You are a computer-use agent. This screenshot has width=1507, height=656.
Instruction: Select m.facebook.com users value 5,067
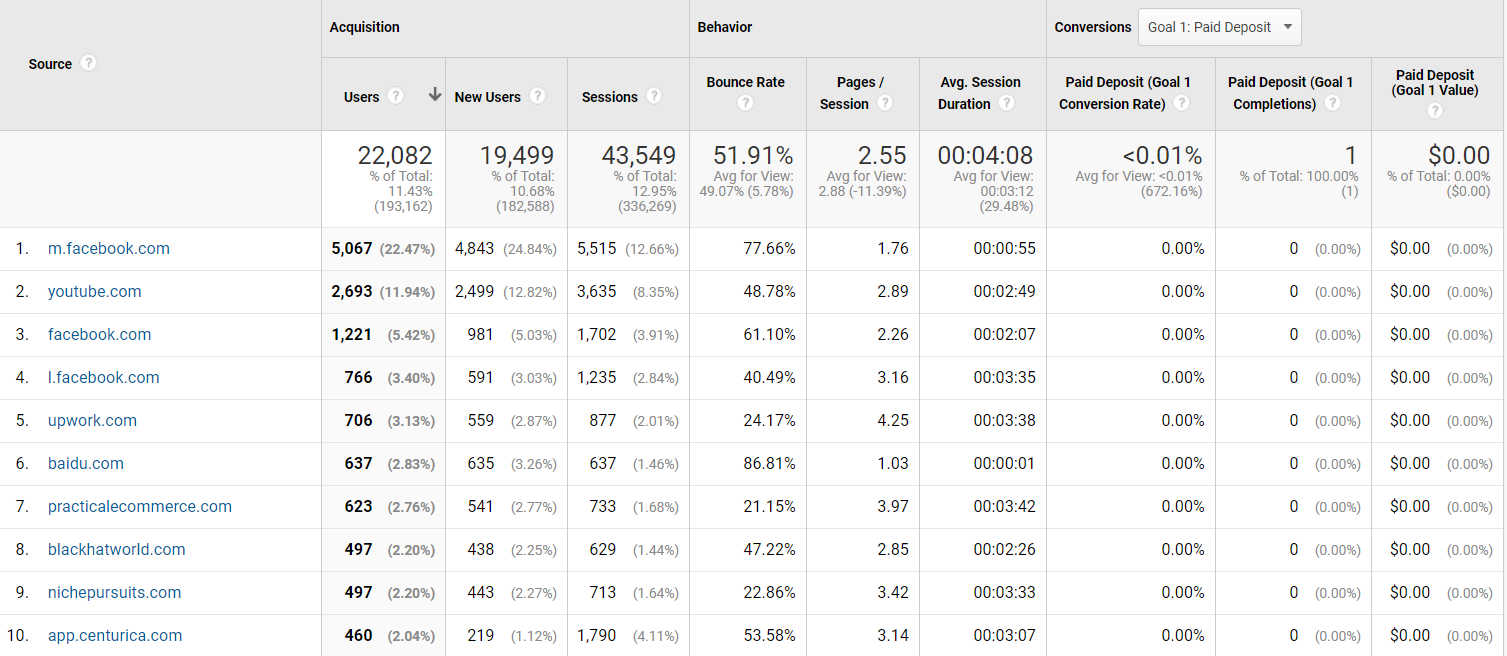click(x=352, y=249)
